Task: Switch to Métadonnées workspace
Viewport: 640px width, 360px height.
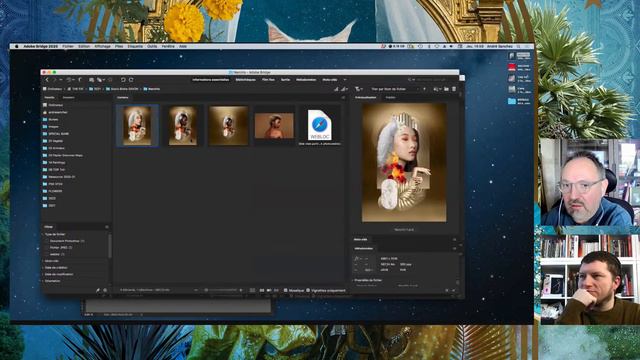Action: pyautogui.click(x=306, y=80)
